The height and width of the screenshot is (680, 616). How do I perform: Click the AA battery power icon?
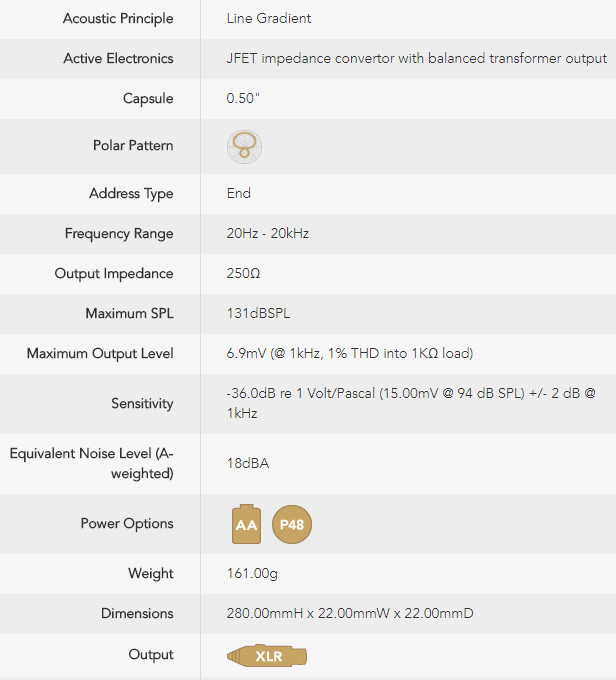tap(246, 524)
